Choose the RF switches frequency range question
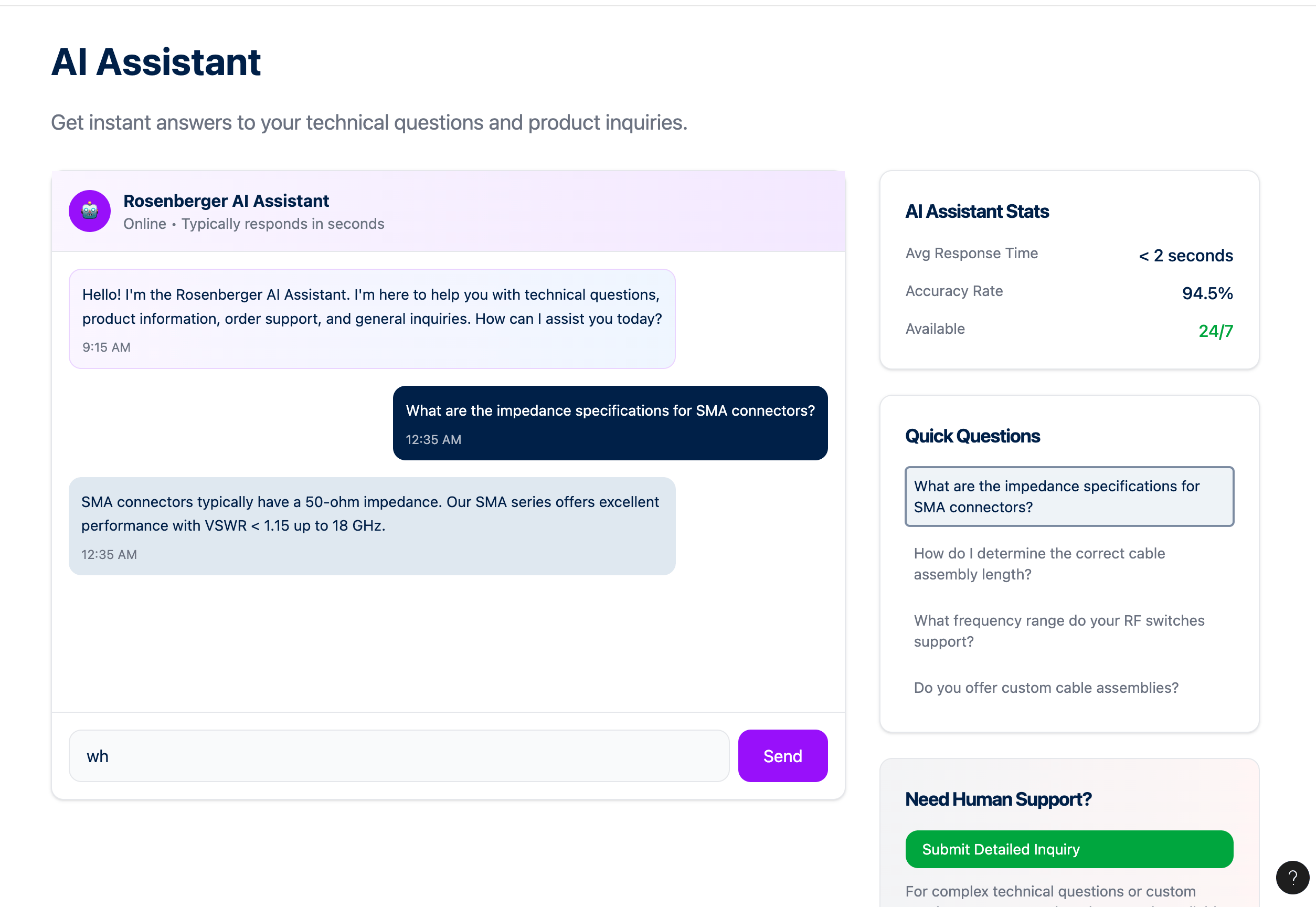The width and height of the screenshot is (1316, 907). pos(1069,631)
